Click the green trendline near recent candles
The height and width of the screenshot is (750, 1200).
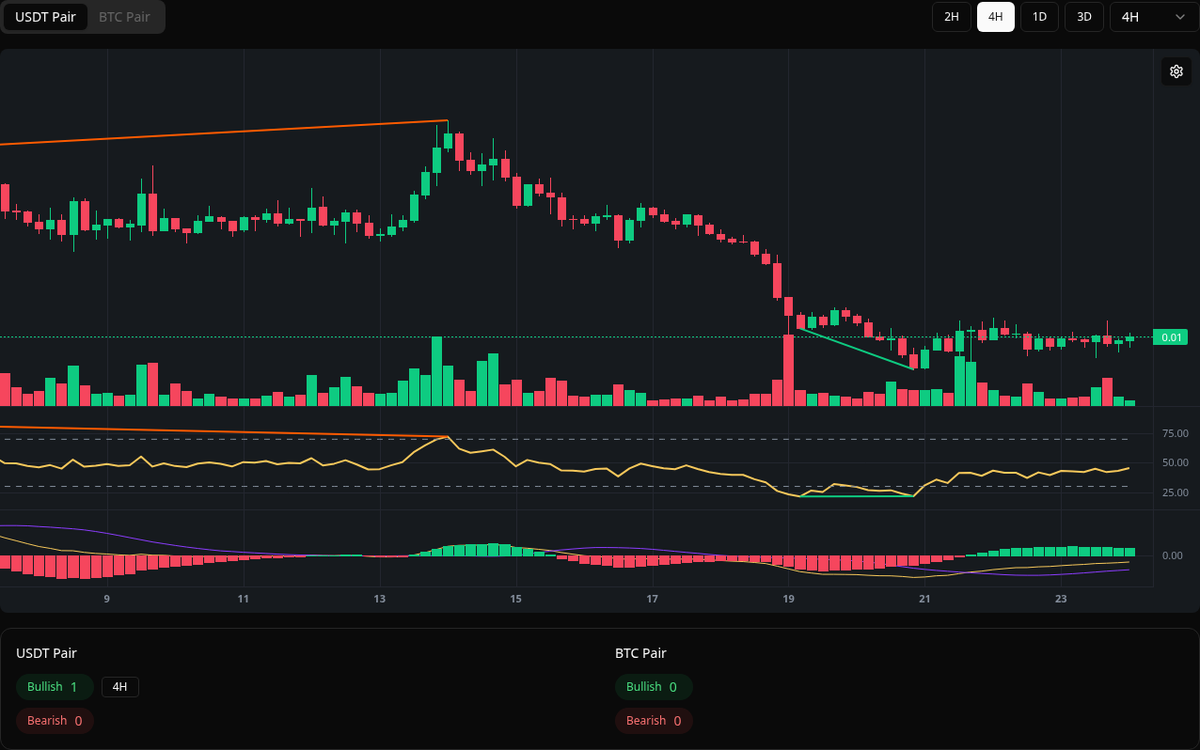855,350
